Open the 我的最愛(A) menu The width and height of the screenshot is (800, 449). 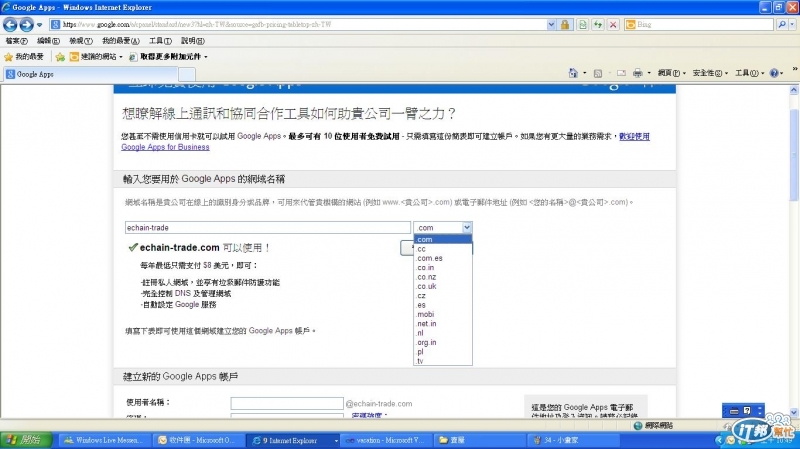pos(120,41)
